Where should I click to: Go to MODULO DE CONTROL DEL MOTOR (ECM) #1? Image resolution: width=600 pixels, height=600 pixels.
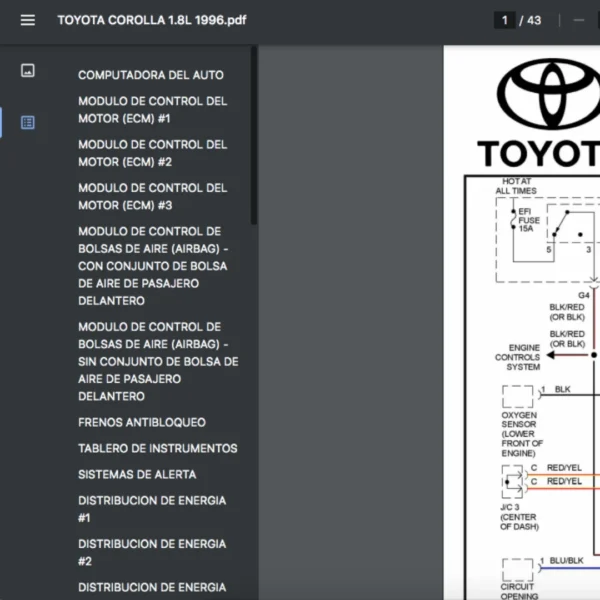[x=152, y=110]
